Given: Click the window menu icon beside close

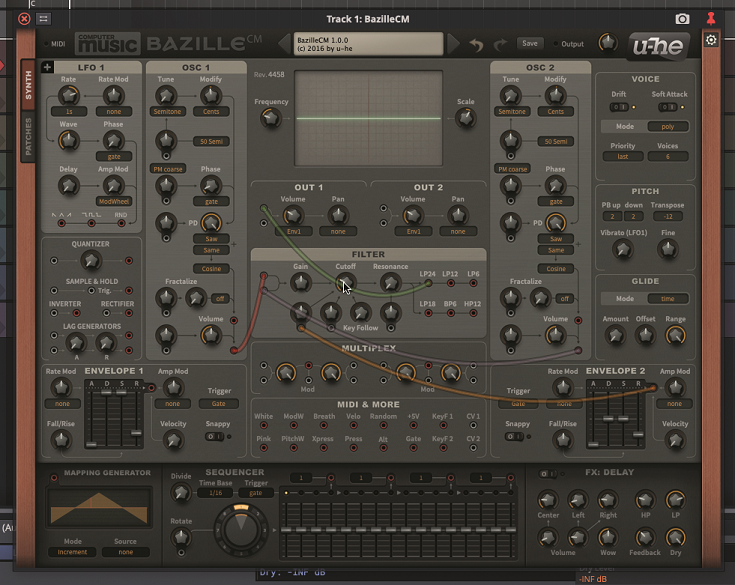Looking at the screenshot, I should 44,19.
